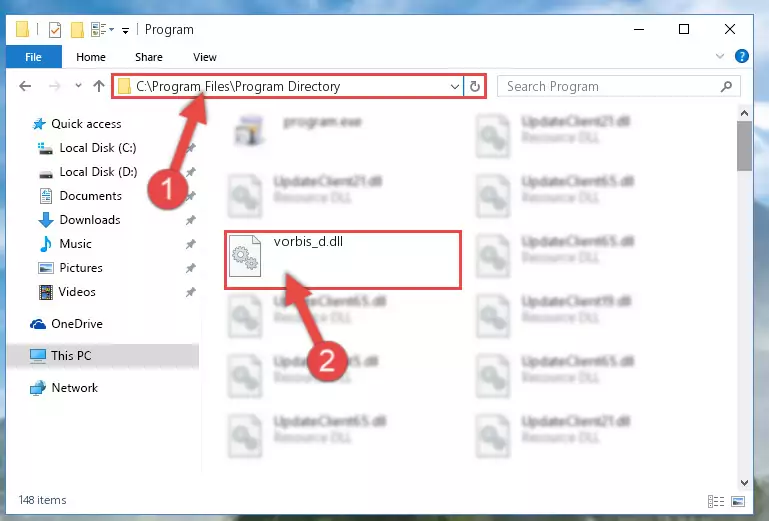Select the vorbis_d.dll file name

pos(308,241)
